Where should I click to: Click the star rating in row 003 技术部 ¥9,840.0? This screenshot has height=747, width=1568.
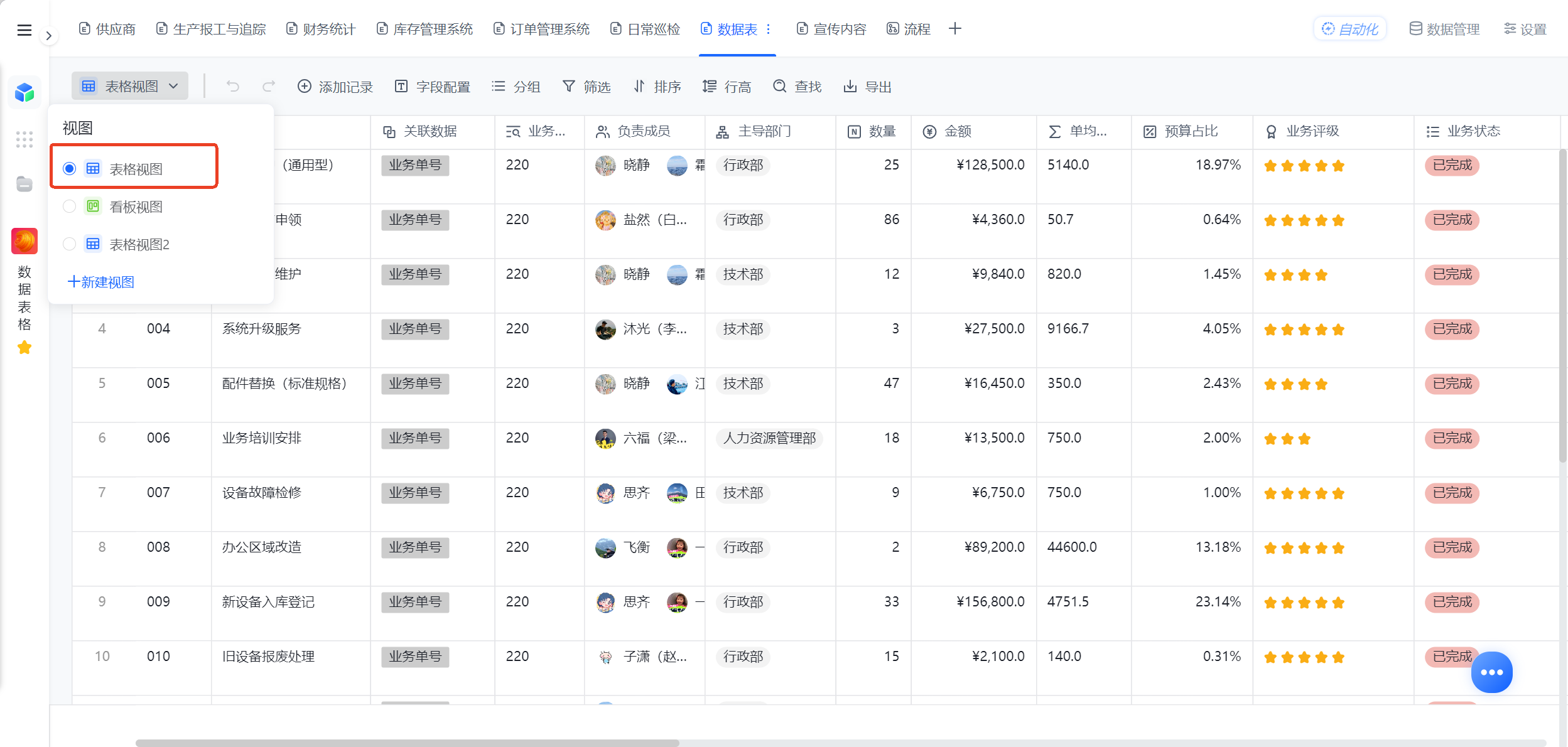(1295, 275)
